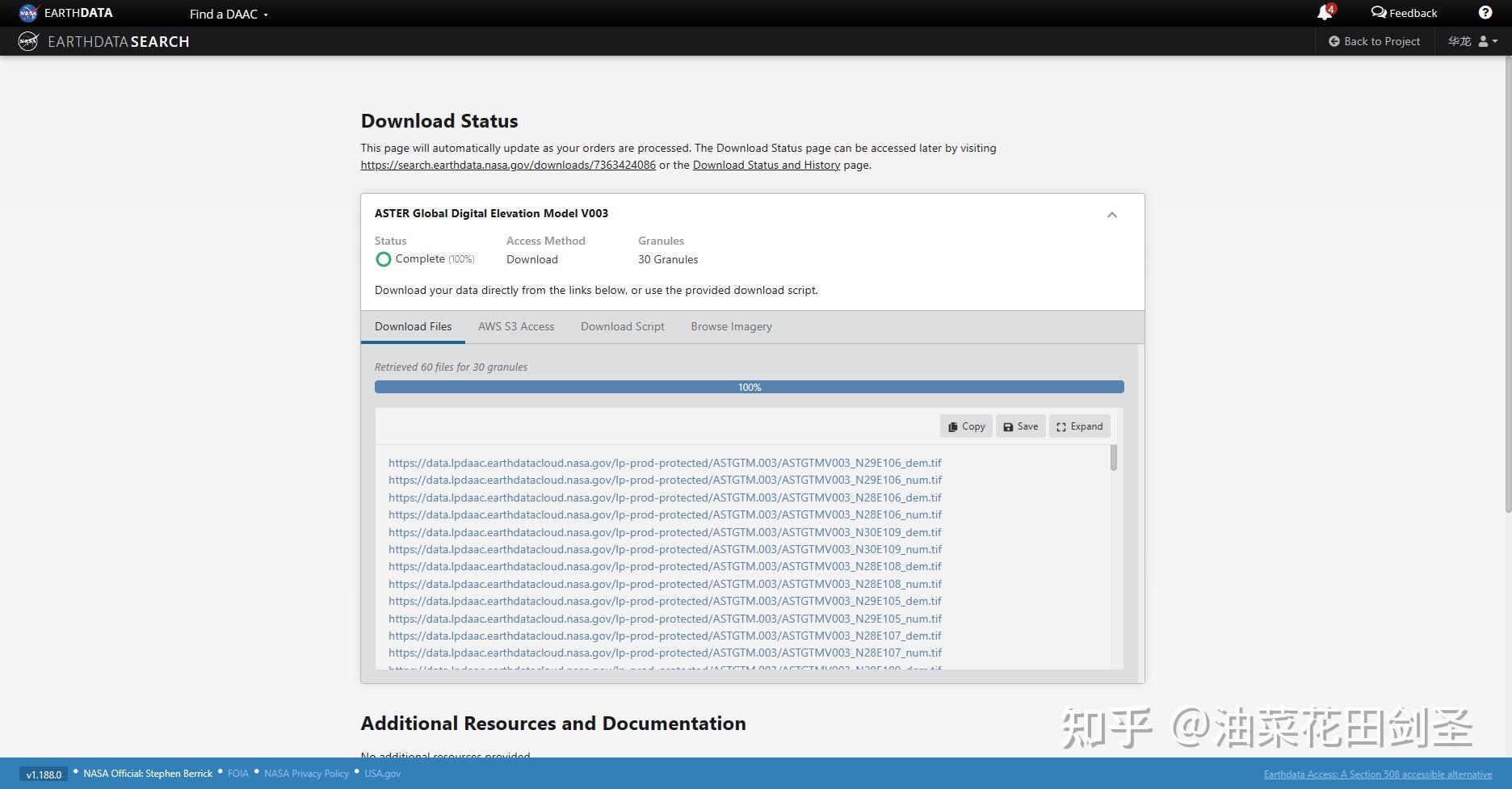This screenshot has height=789, width=1512.
Task: Click the Earthdata Search NASA meatball logo
Action: click(28, 41)
